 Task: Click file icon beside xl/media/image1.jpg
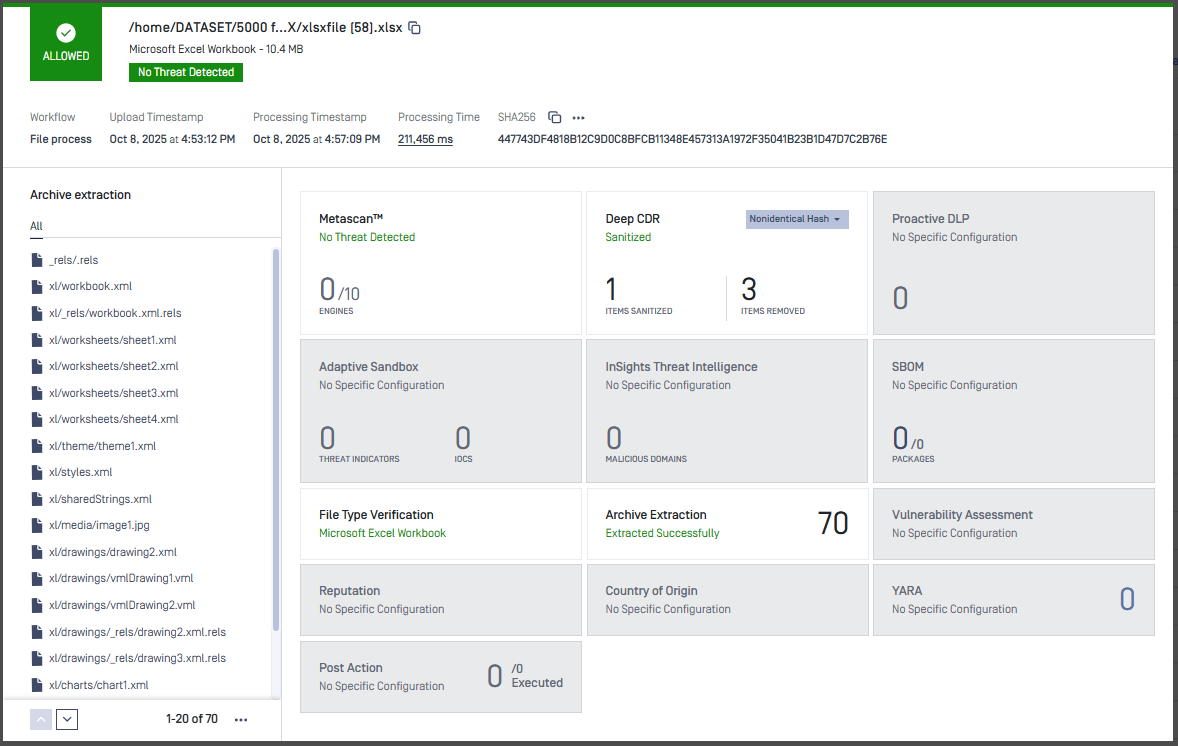pyautogui.click(x=37, y=525)
